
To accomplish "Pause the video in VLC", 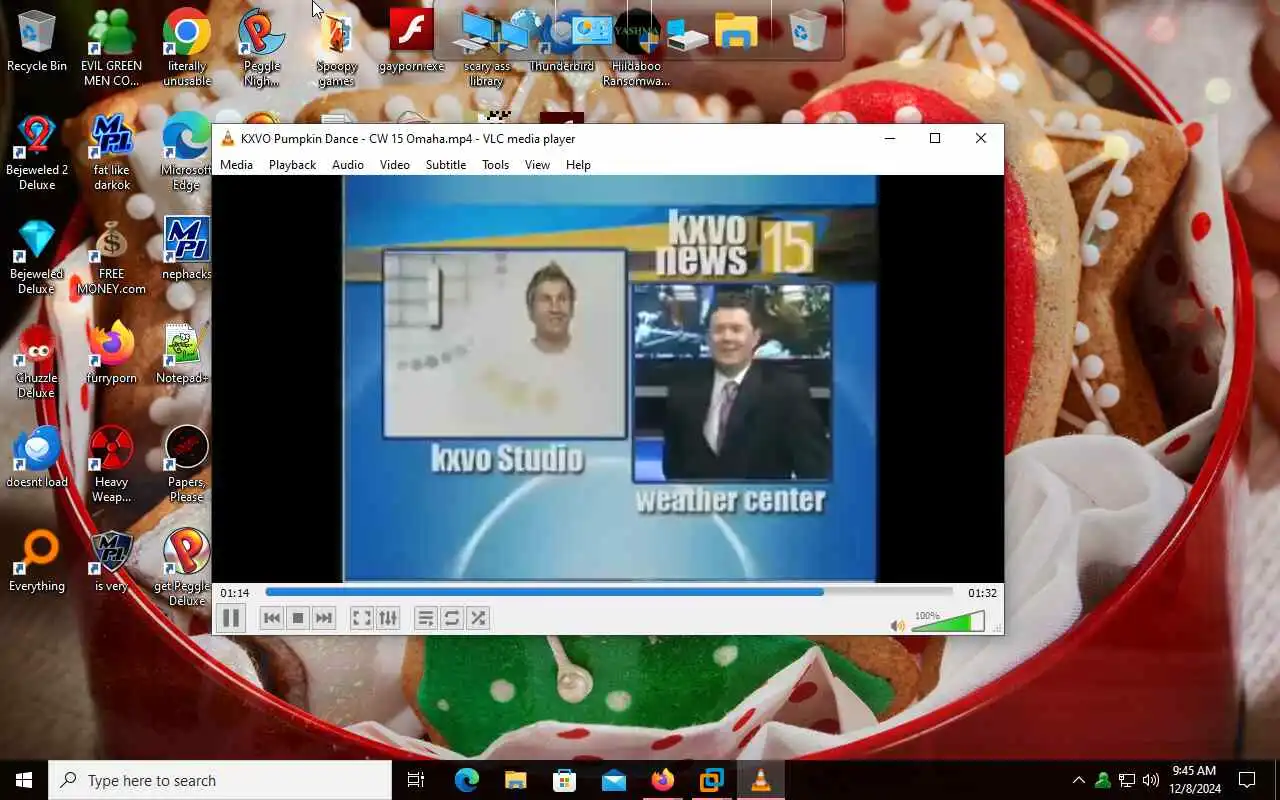I will coord(231,618).
